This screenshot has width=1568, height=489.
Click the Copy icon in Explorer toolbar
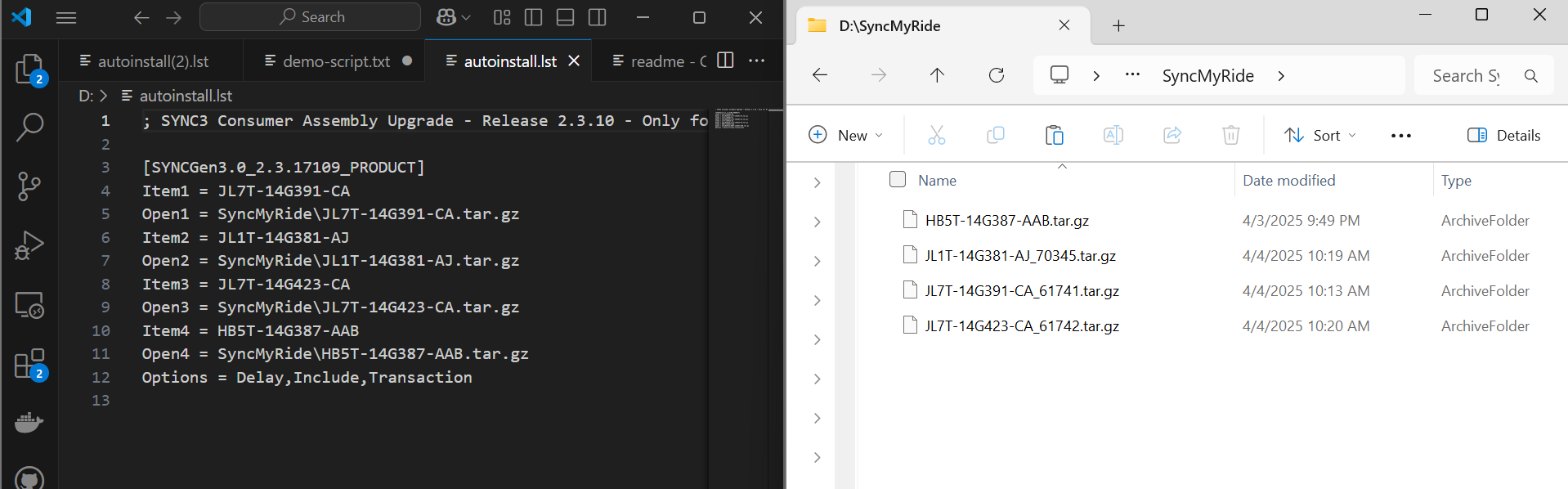click(x=996, y=135)
